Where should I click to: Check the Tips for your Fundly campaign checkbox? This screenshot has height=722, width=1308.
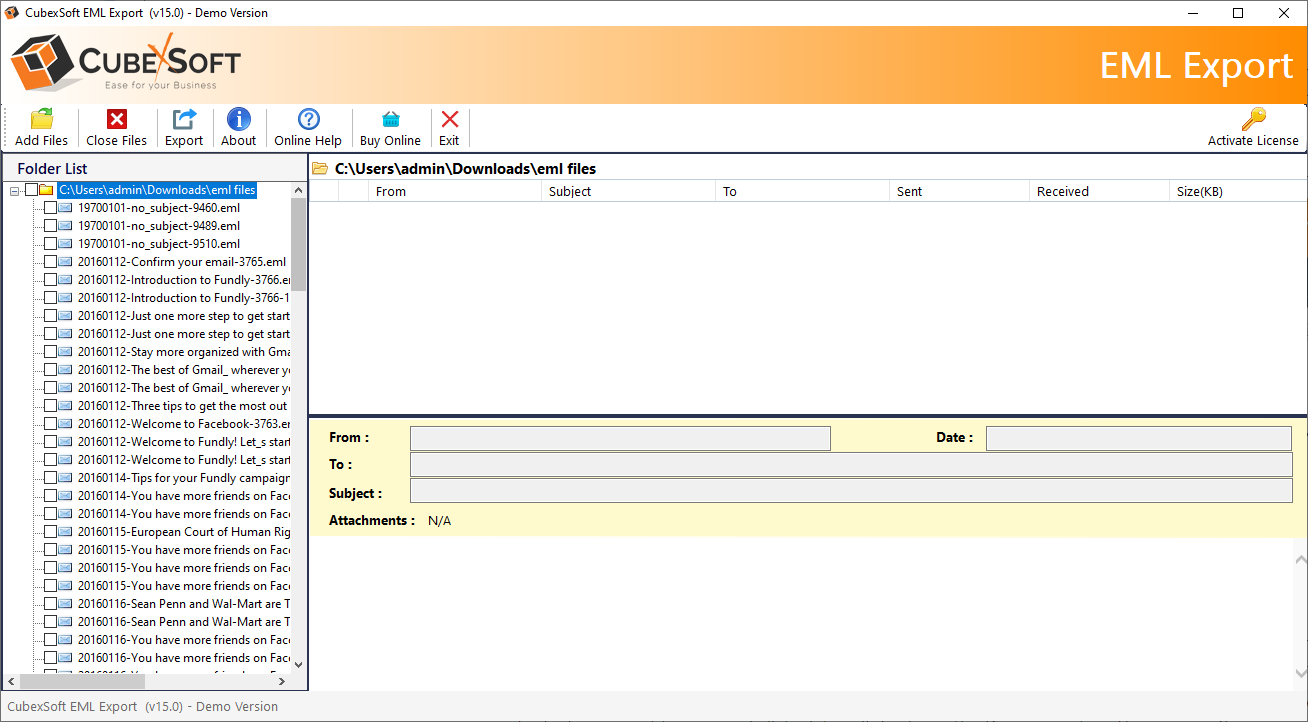click(x=50, y=478)
